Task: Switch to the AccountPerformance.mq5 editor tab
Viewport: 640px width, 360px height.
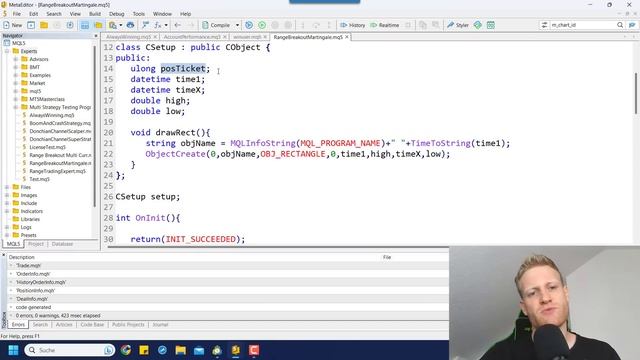Action: 192,37
